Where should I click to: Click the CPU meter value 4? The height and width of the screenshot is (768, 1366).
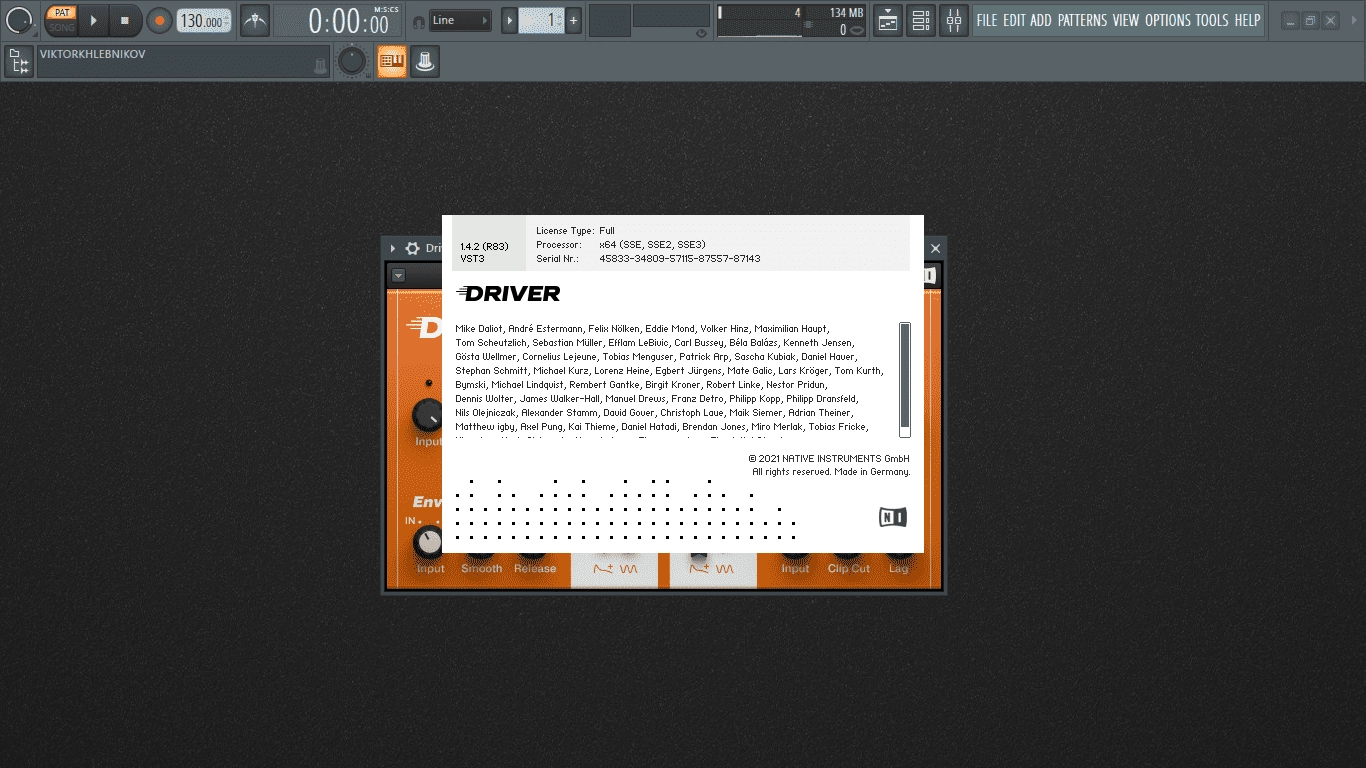point(797,13)
